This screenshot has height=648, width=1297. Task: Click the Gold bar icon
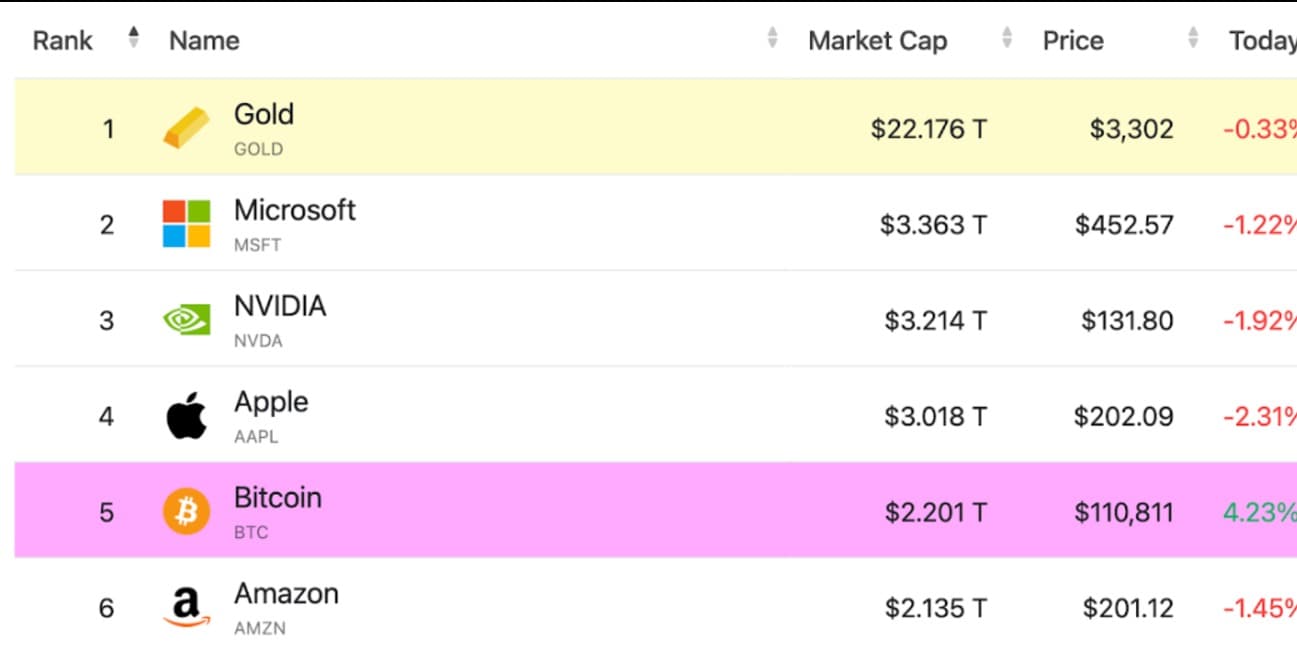[x=187, y=128]
